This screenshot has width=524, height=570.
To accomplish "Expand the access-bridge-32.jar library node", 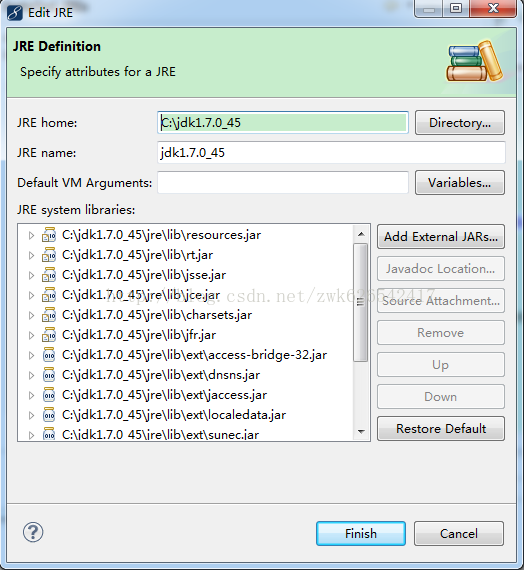I will [x=31, y=356].
